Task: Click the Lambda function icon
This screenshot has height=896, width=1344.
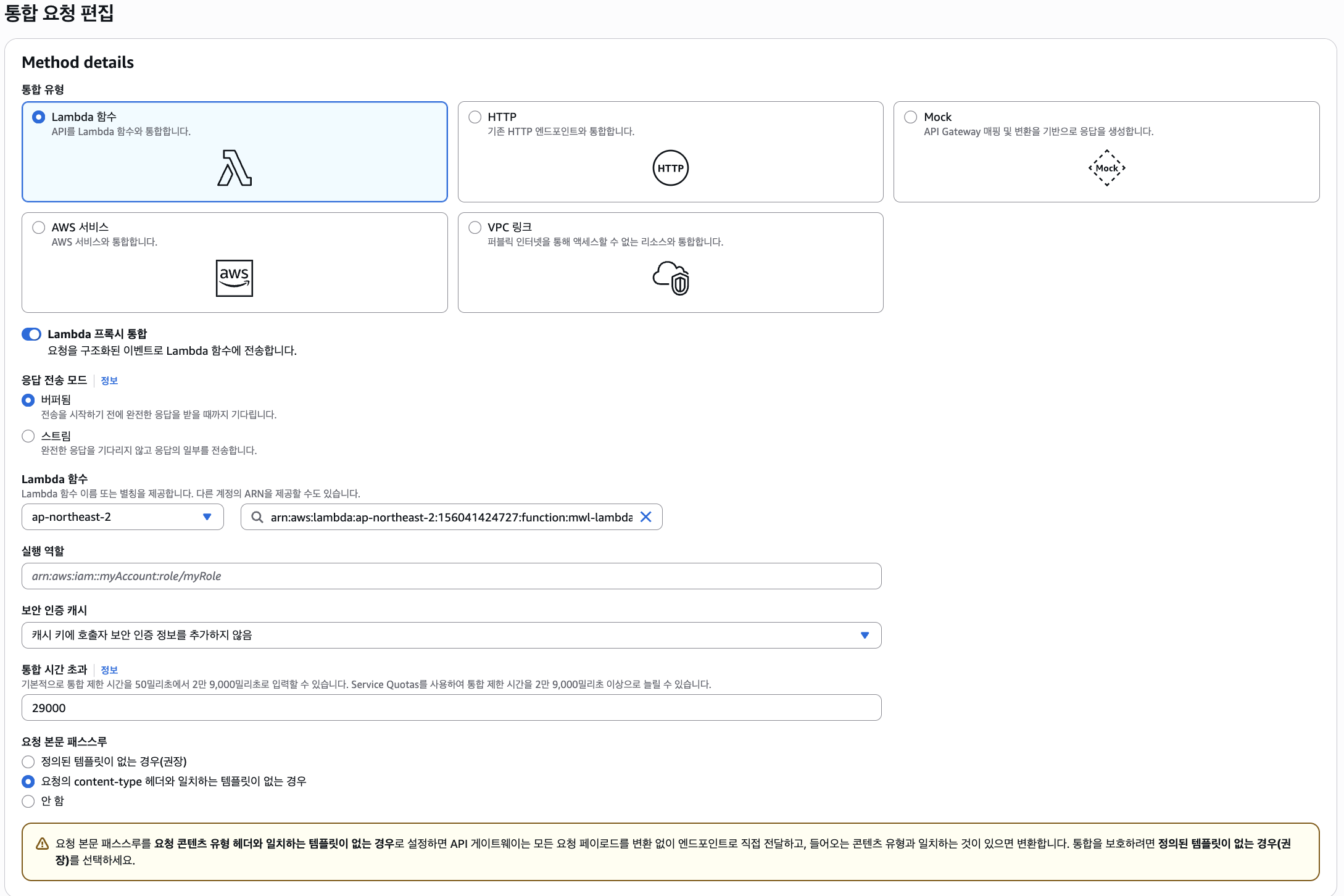Action: (234, 168)
